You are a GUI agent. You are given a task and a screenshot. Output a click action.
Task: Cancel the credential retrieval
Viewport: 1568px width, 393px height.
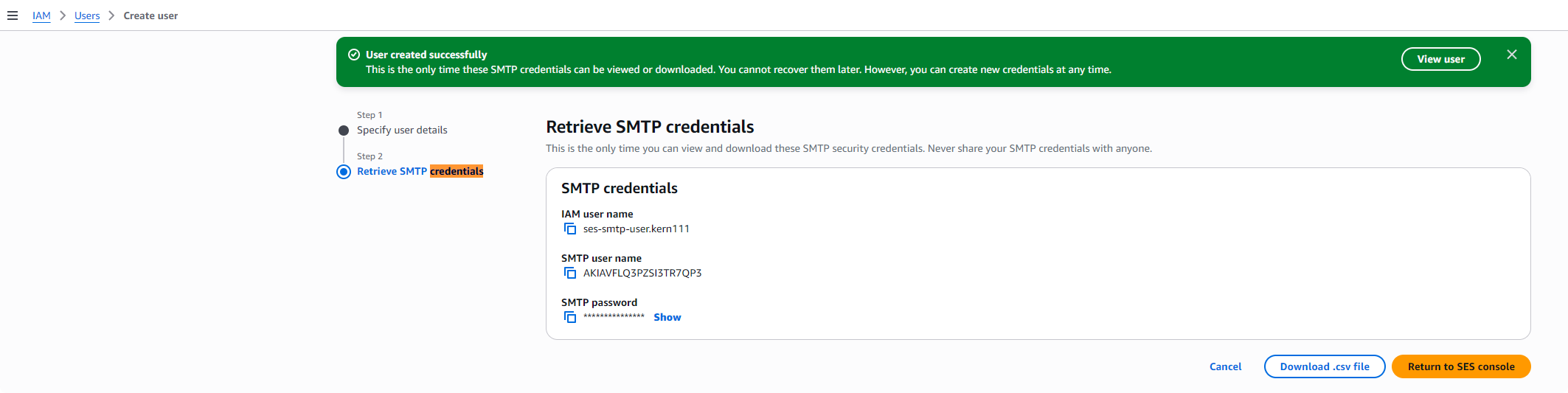pos(1226,366)
